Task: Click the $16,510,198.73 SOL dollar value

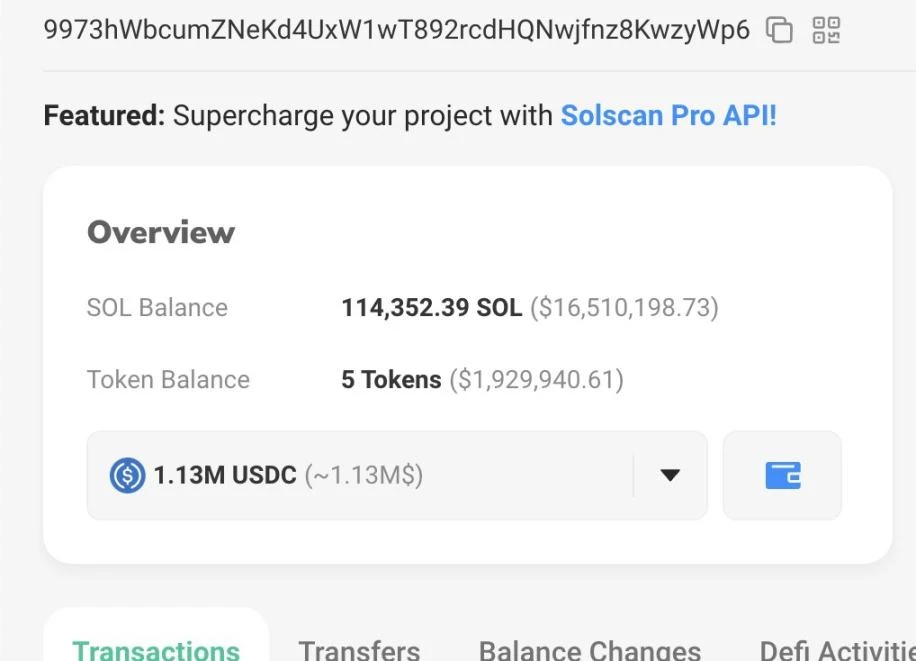Action: coord(624,307)
